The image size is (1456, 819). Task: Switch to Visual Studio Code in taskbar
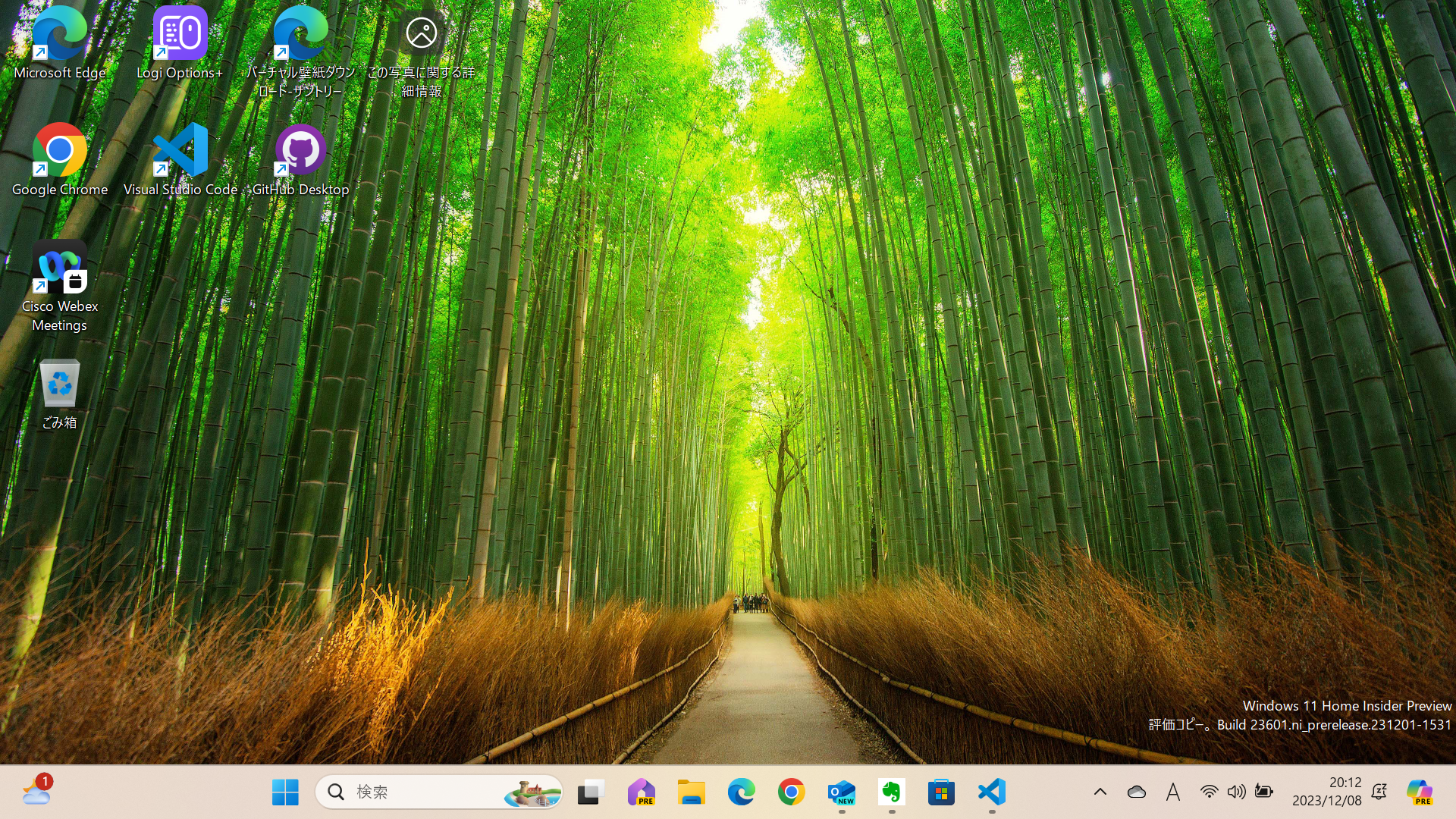991,792
